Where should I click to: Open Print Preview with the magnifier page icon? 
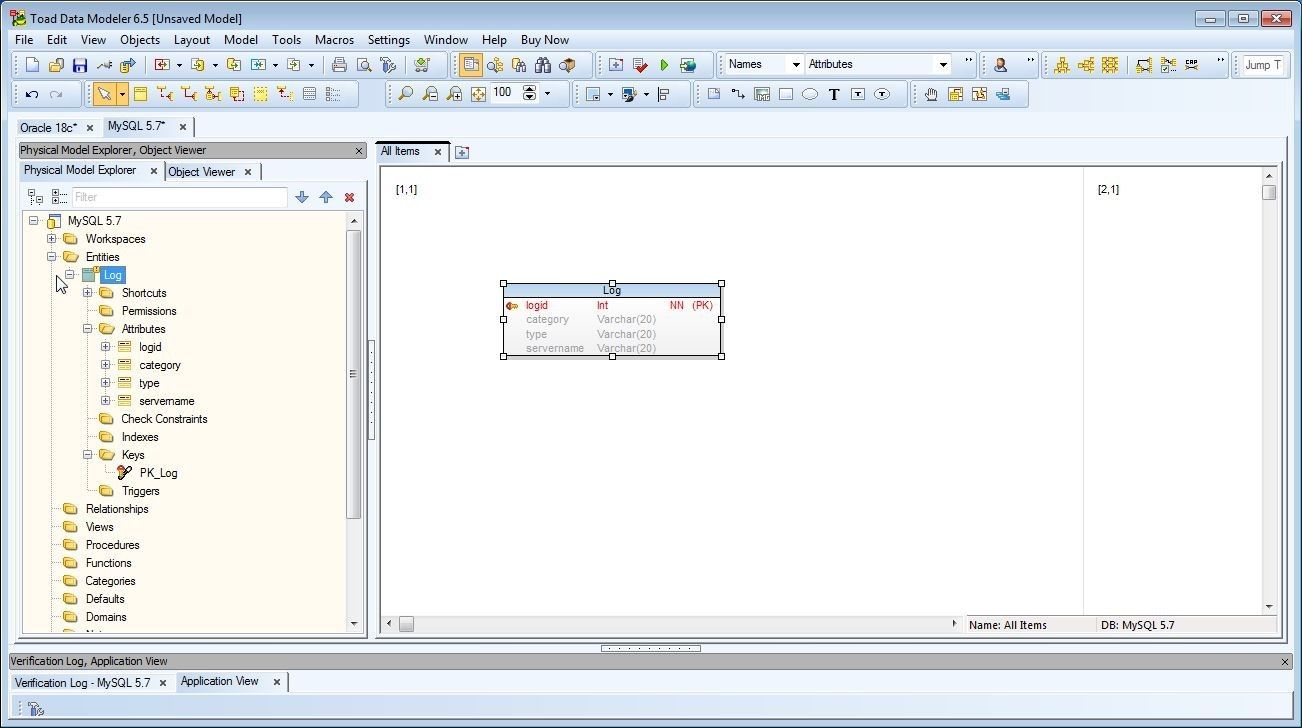tap(364, 65)
